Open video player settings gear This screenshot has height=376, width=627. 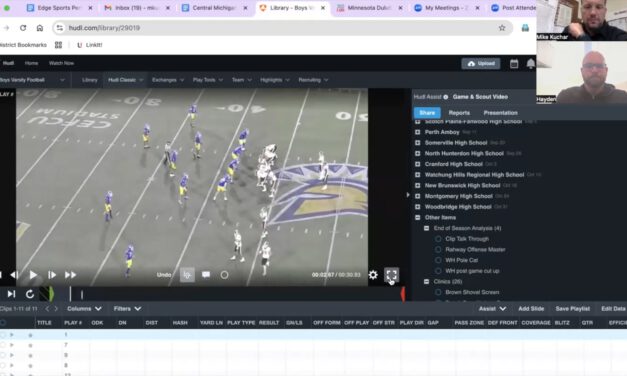[x=373, y=275]
